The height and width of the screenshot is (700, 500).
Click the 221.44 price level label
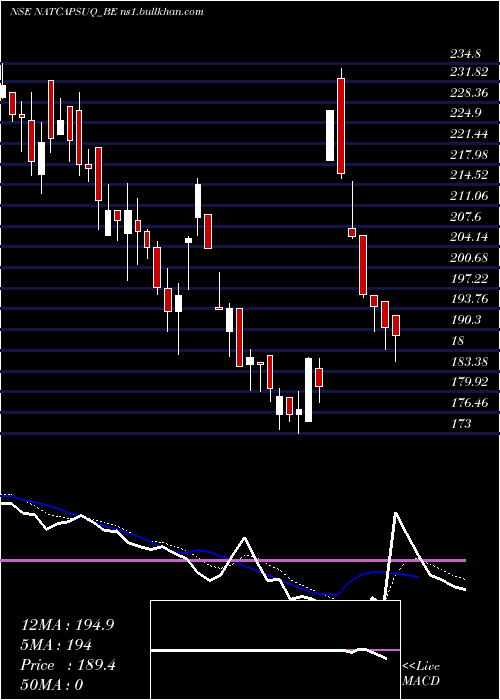pos(469,134)
